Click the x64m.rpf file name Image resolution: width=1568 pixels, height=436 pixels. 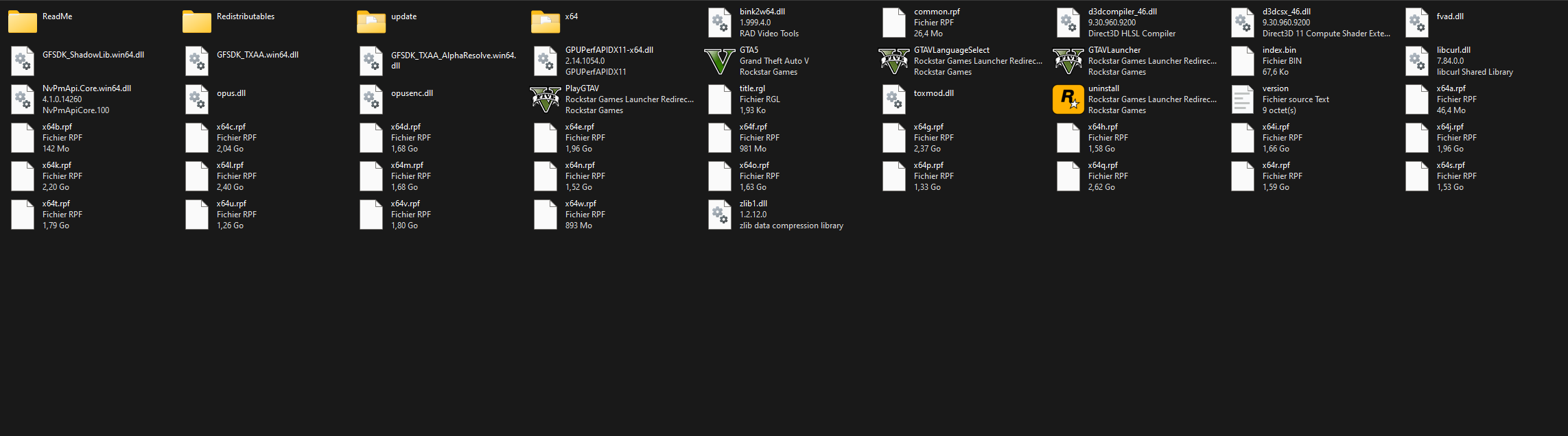[407, 165]
